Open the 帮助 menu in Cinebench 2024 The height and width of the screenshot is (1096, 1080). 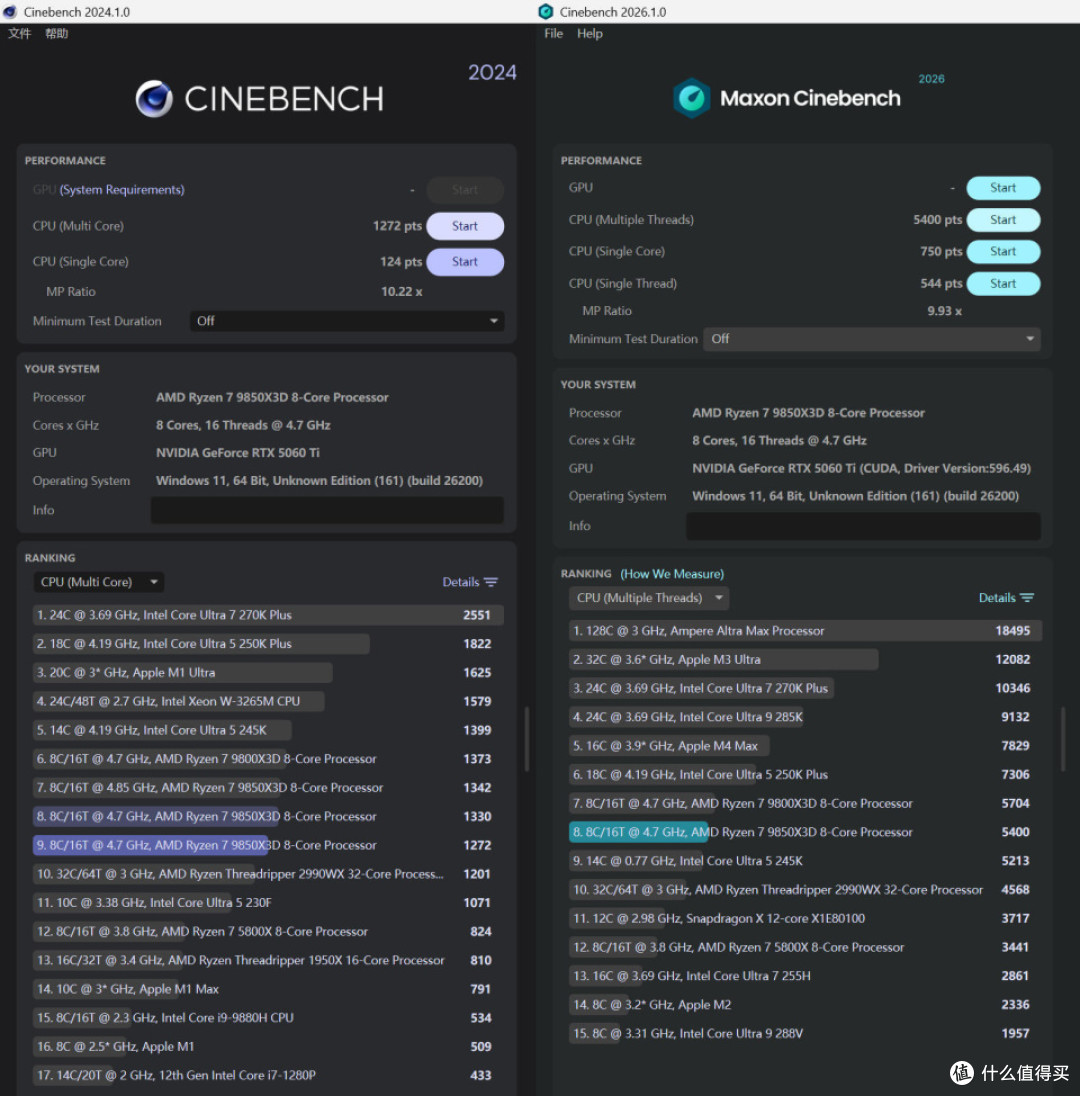pyautogui.click(x=57, y=34)
